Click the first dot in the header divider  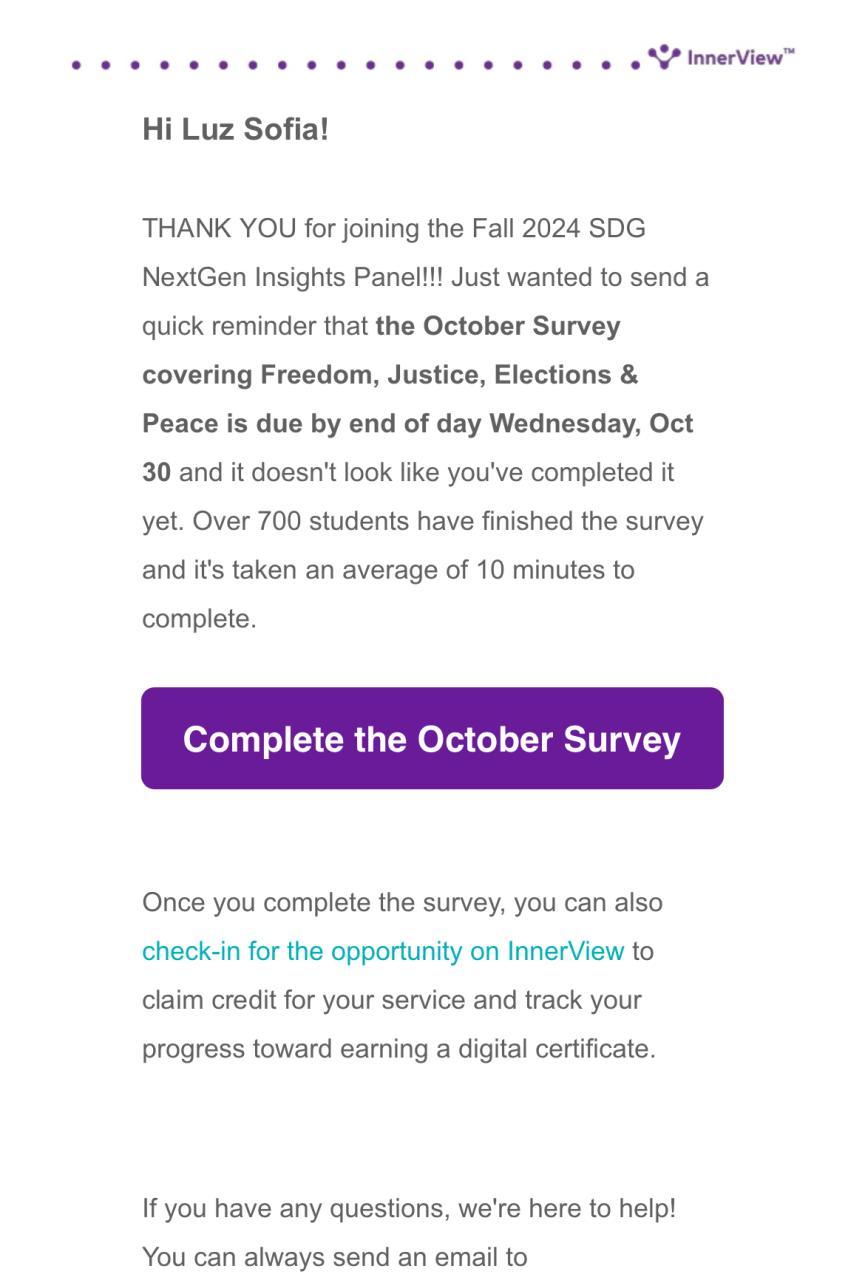pos(77,65)
